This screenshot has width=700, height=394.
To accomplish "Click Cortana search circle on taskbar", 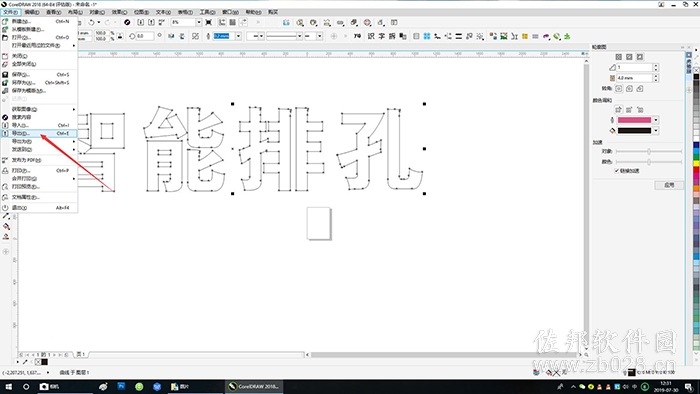I will point(26,387).
